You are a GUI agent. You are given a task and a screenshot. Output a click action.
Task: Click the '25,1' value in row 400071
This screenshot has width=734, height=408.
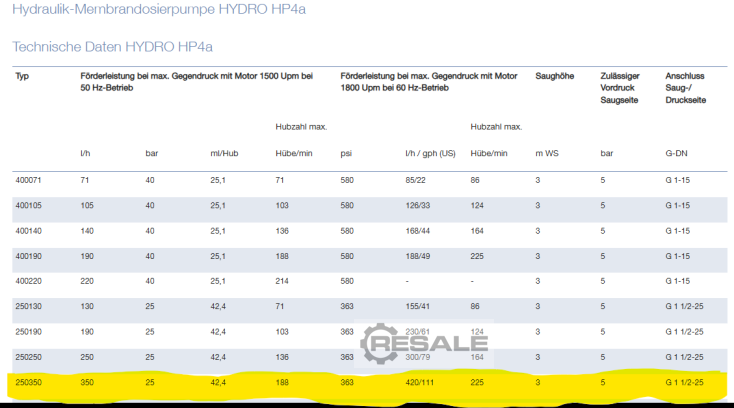218,180
